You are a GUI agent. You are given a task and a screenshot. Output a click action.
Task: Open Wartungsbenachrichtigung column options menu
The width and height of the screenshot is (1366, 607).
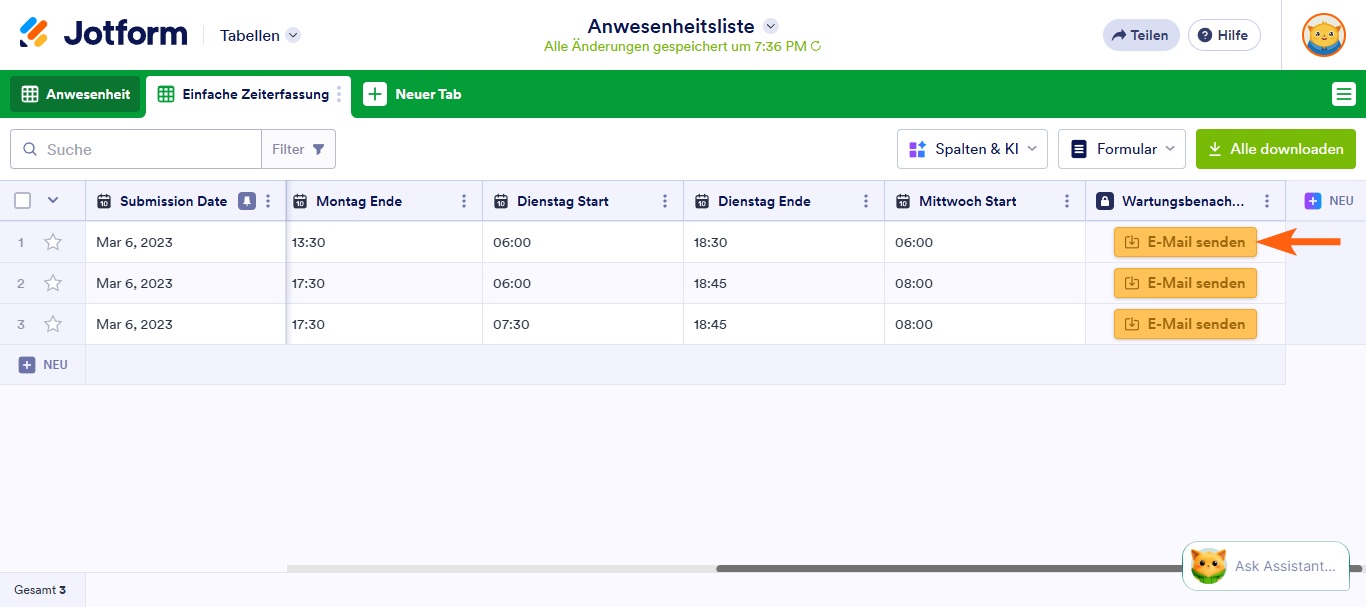point(1267,201)
